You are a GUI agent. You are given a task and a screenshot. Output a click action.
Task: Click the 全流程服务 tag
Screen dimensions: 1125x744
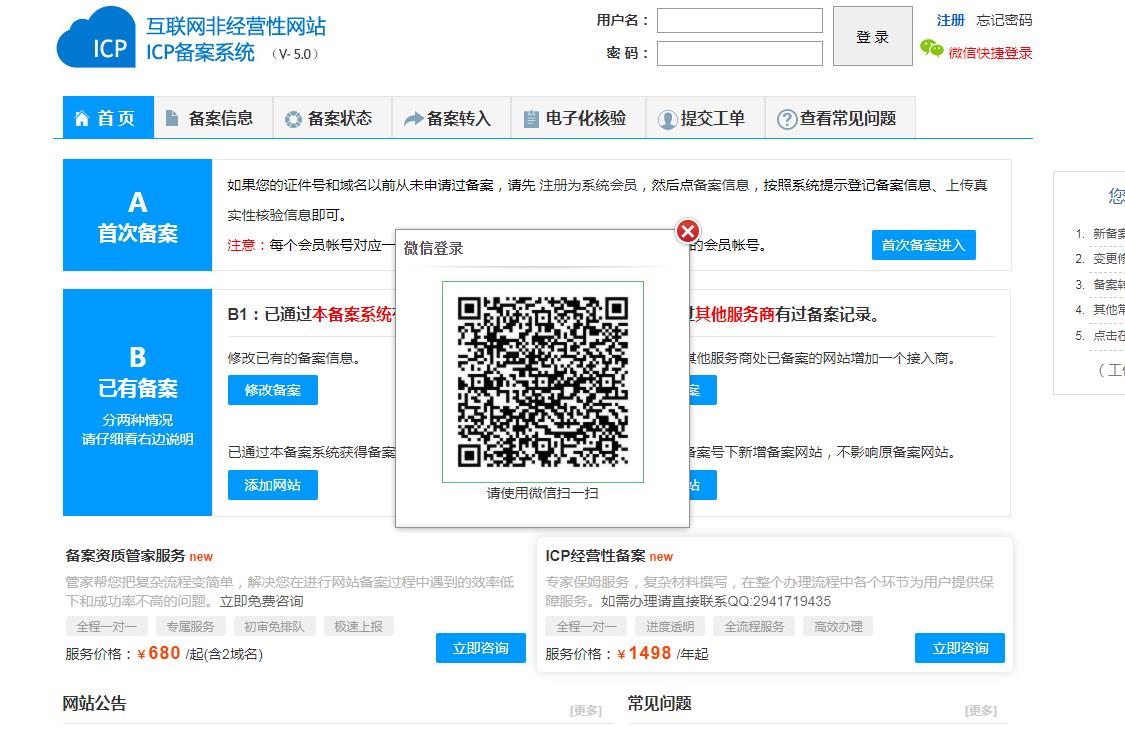(754, 626)
